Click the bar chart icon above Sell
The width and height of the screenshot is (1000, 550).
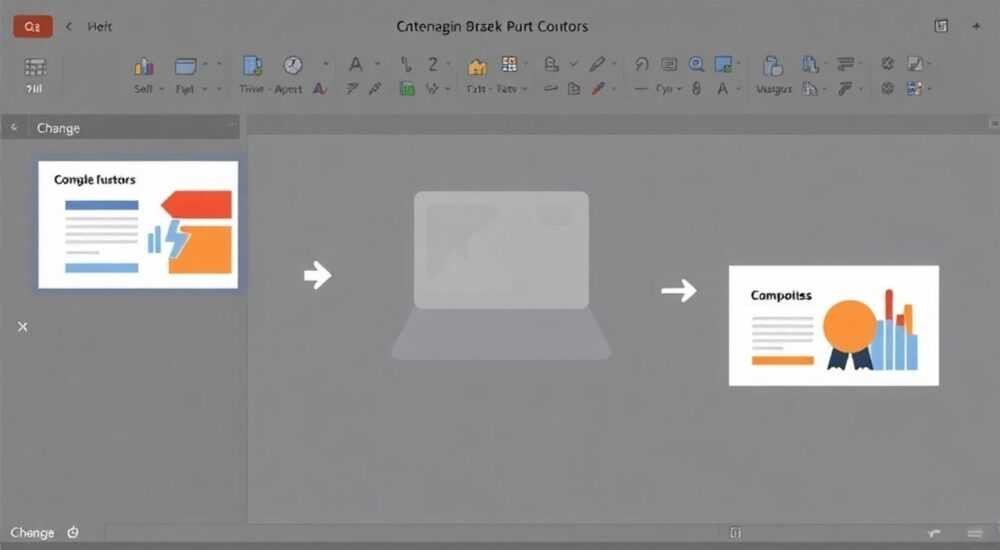pyautogui.click(x=144, y=66)
